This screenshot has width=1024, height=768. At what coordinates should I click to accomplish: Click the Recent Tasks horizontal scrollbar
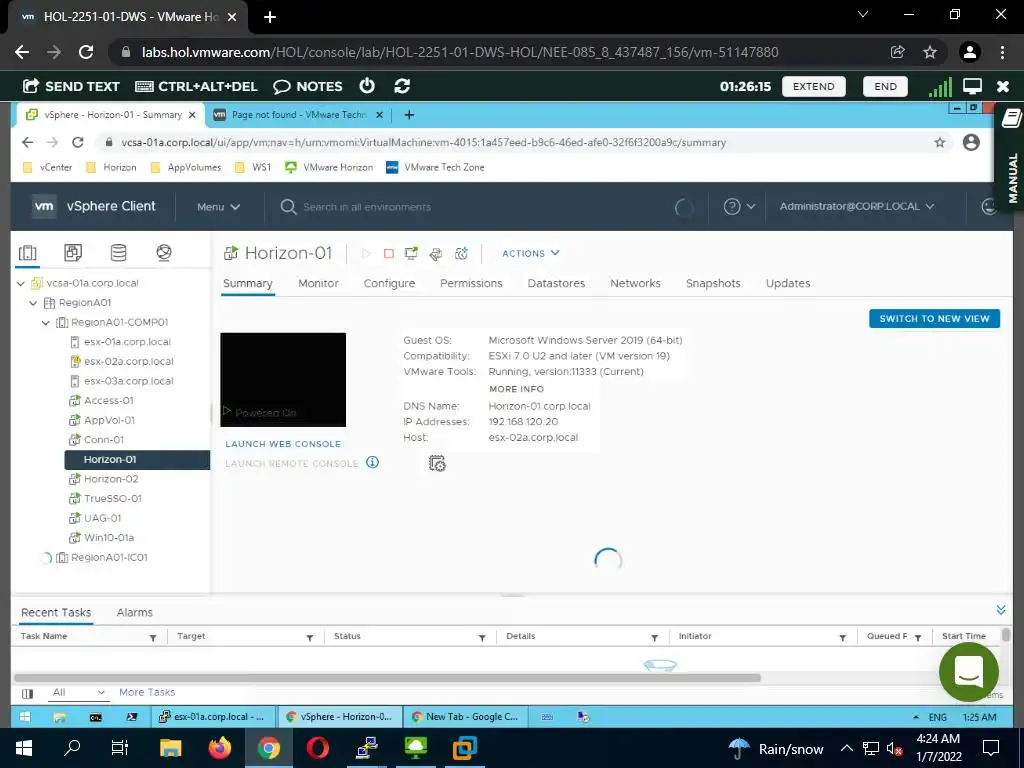pyautogui.click(x=387, y=678)
